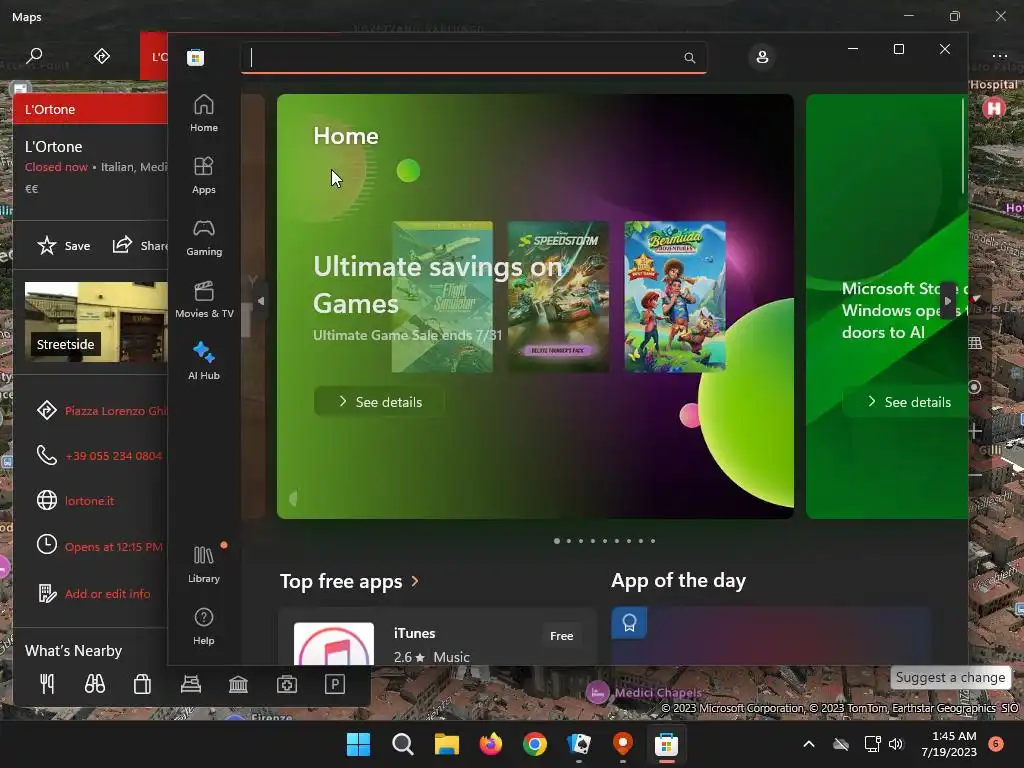Show nearby shopping with bag icon
Image resolution: width=1024 pixels, height=768 pixels.
point(142,684)
